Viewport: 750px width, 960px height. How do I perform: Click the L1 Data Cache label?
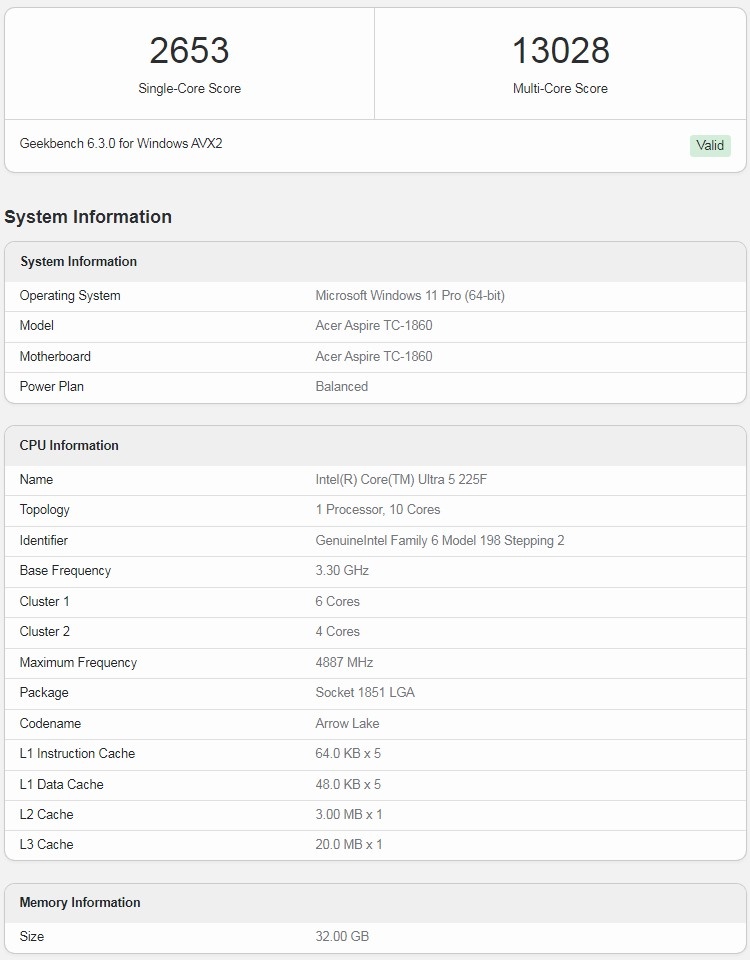point(61,784)
